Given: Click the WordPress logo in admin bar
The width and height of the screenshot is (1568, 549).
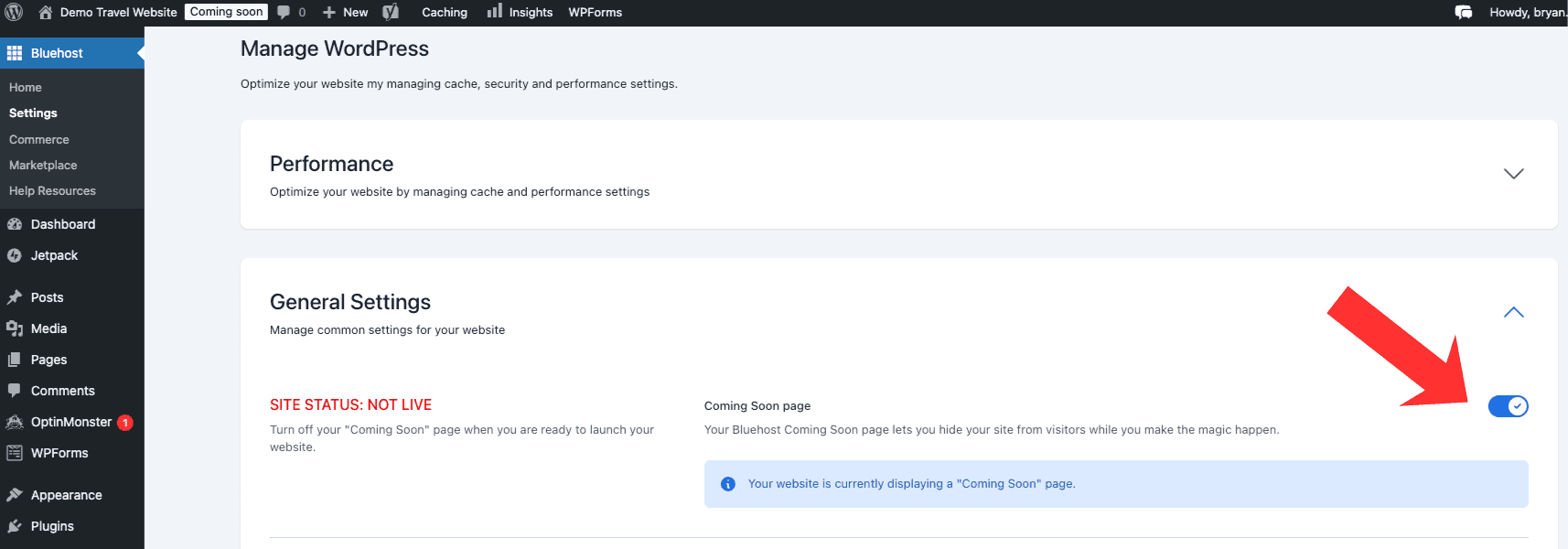Looking at the screenshot, I should 14,12.
